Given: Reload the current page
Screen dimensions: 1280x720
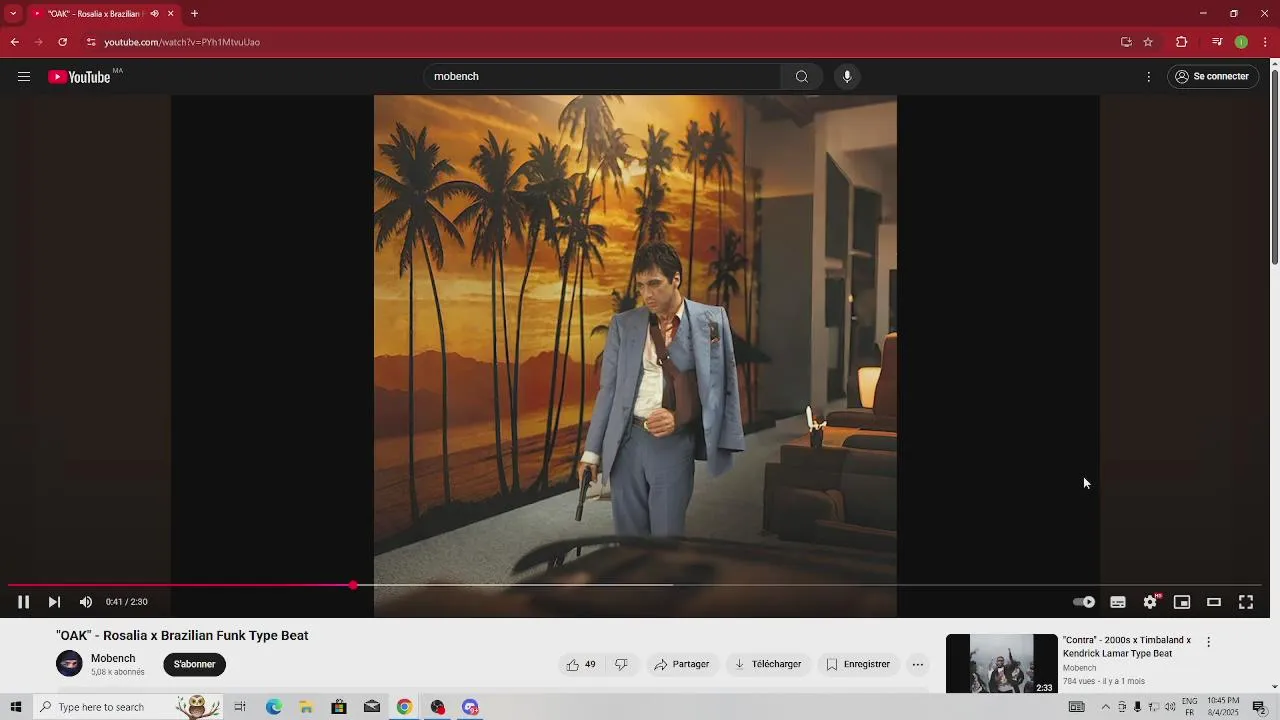Looking at the screenshot, I should click(x=62, y=42).
